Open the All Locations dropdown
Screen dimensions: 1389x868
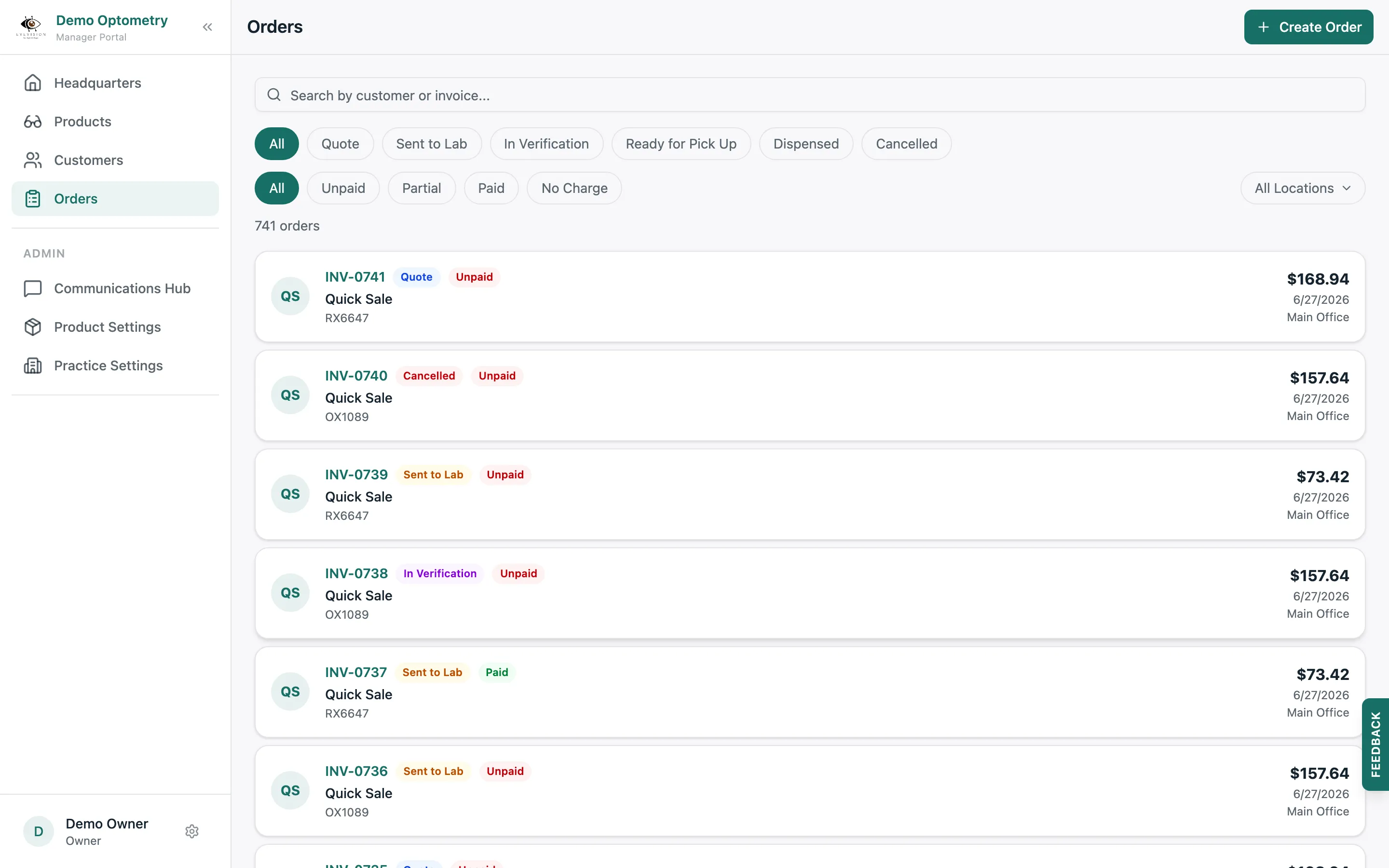click(1303, 188)
